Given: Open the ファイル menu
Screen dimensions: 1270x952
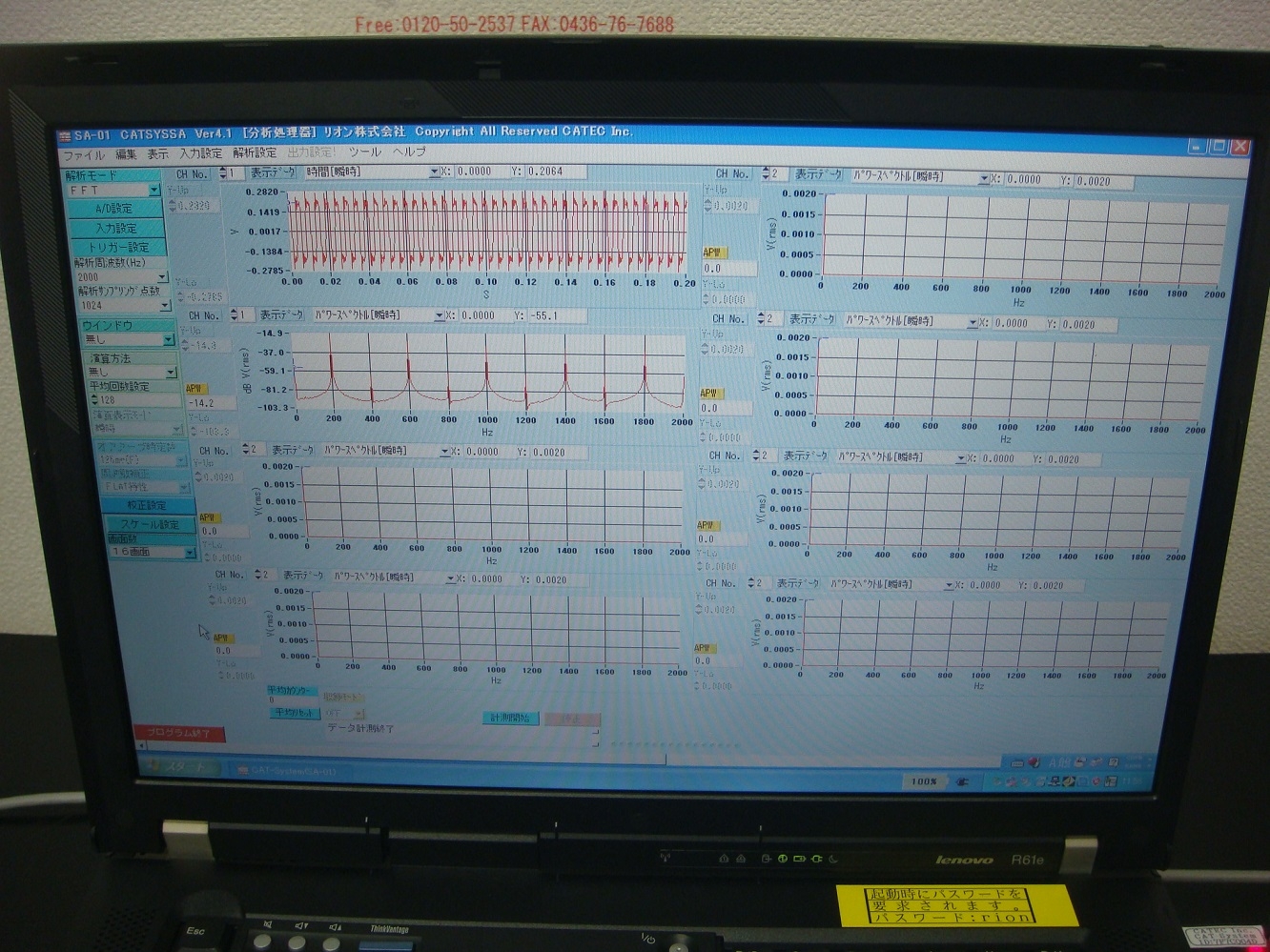Looking at the screenshot, I should click(83, 154).
